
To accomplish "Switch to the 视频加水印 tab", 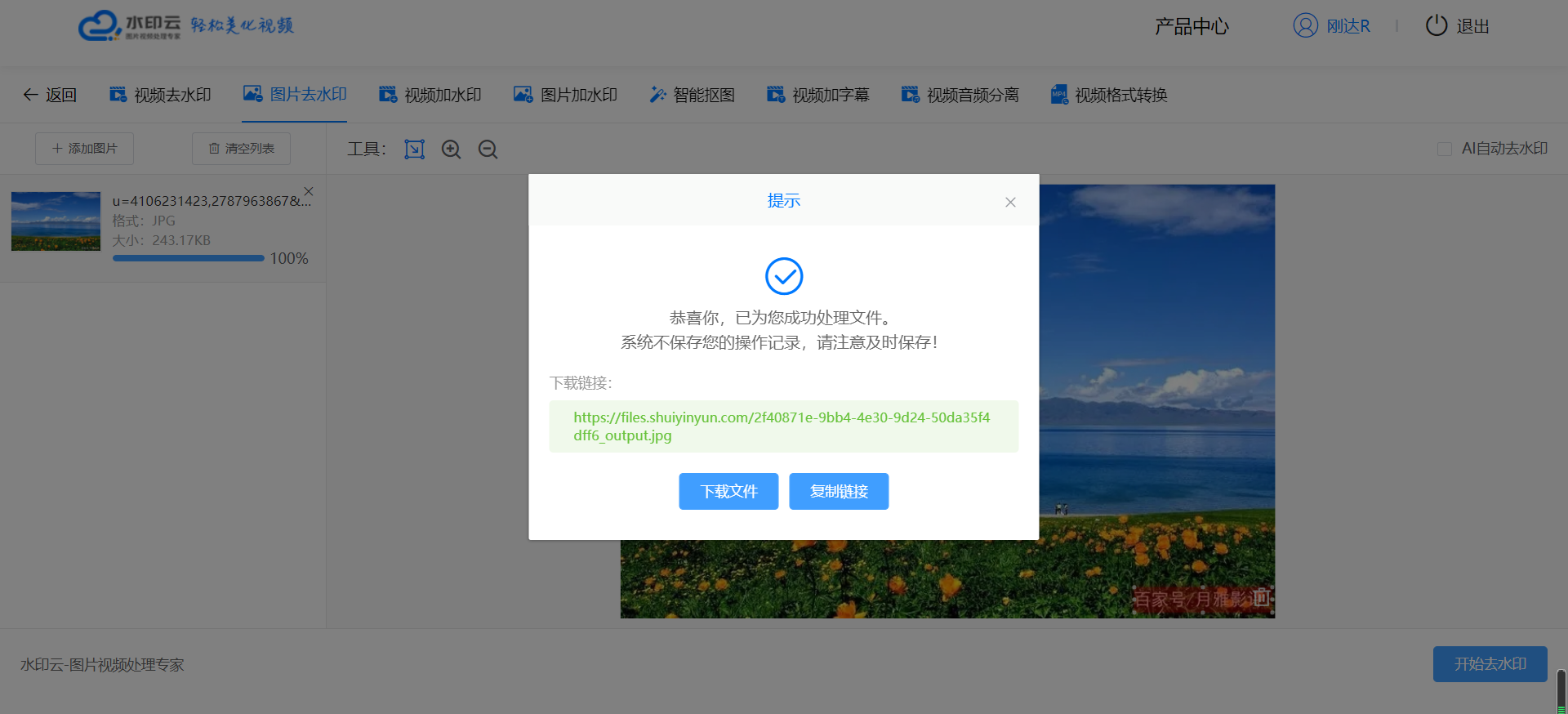I will 430,95.
